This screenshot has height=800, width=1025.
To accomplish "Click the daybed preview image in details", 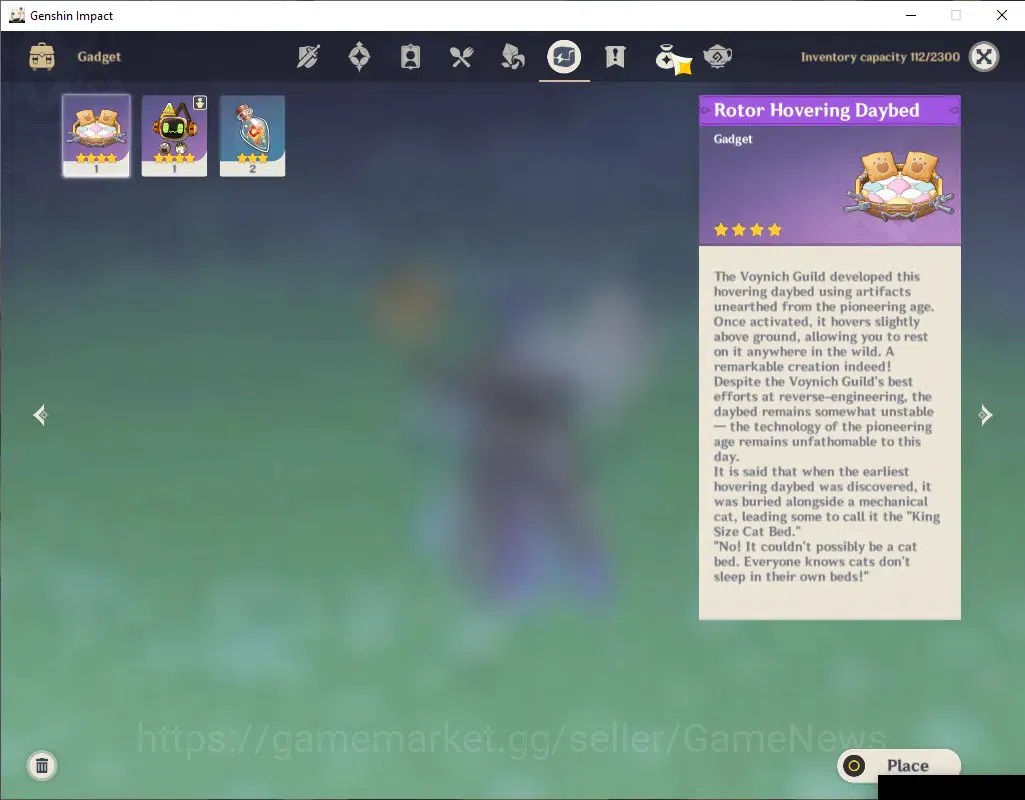I will tap(901, 184).
